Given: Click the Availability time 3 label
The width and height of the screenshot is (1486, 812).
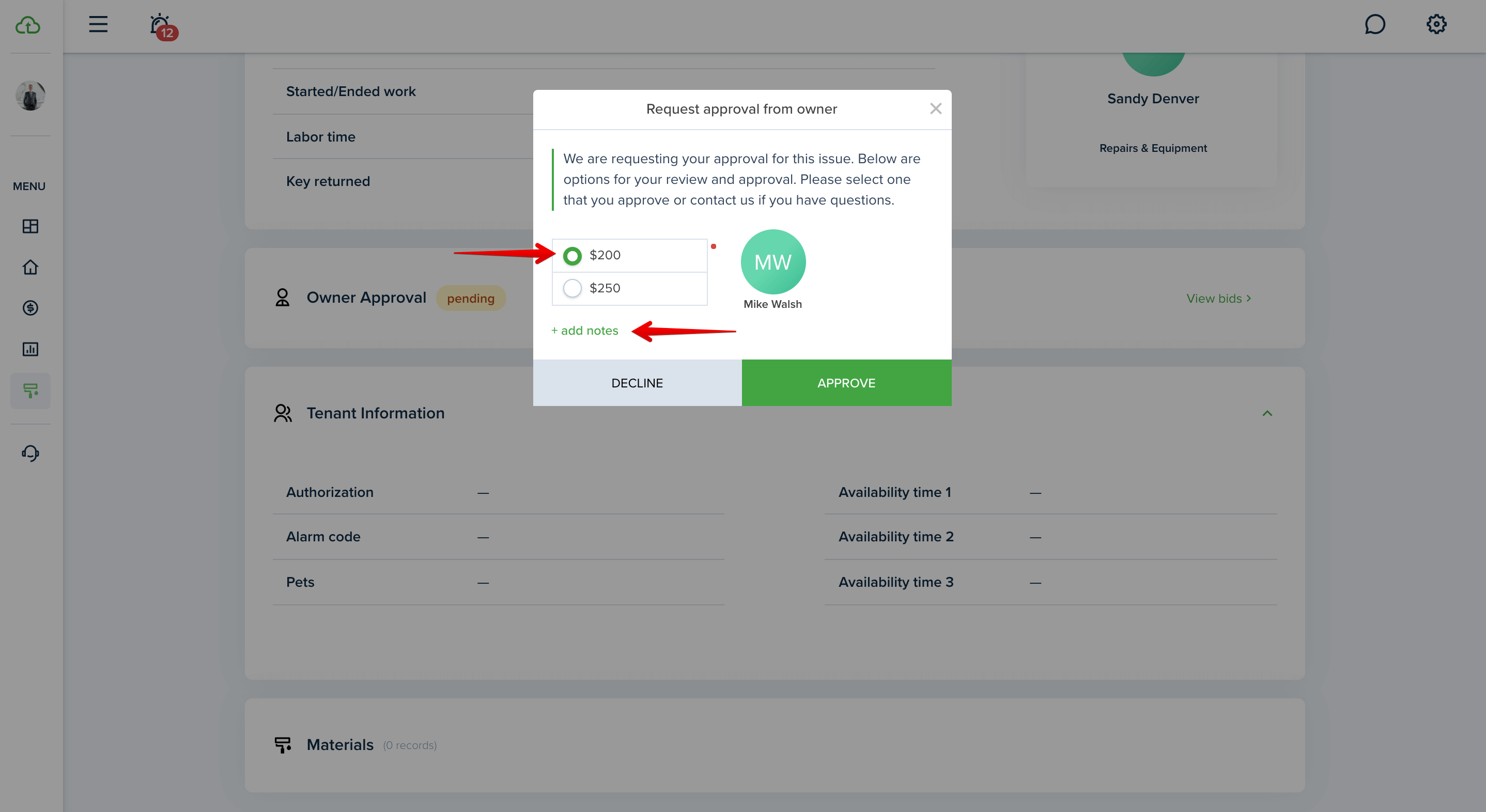Looking at the screenshot, I should pyautogui.click(x=896, y=582).
